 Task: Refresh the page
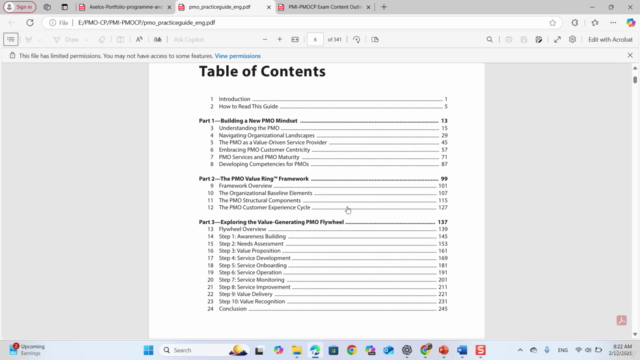coord(30,23)
